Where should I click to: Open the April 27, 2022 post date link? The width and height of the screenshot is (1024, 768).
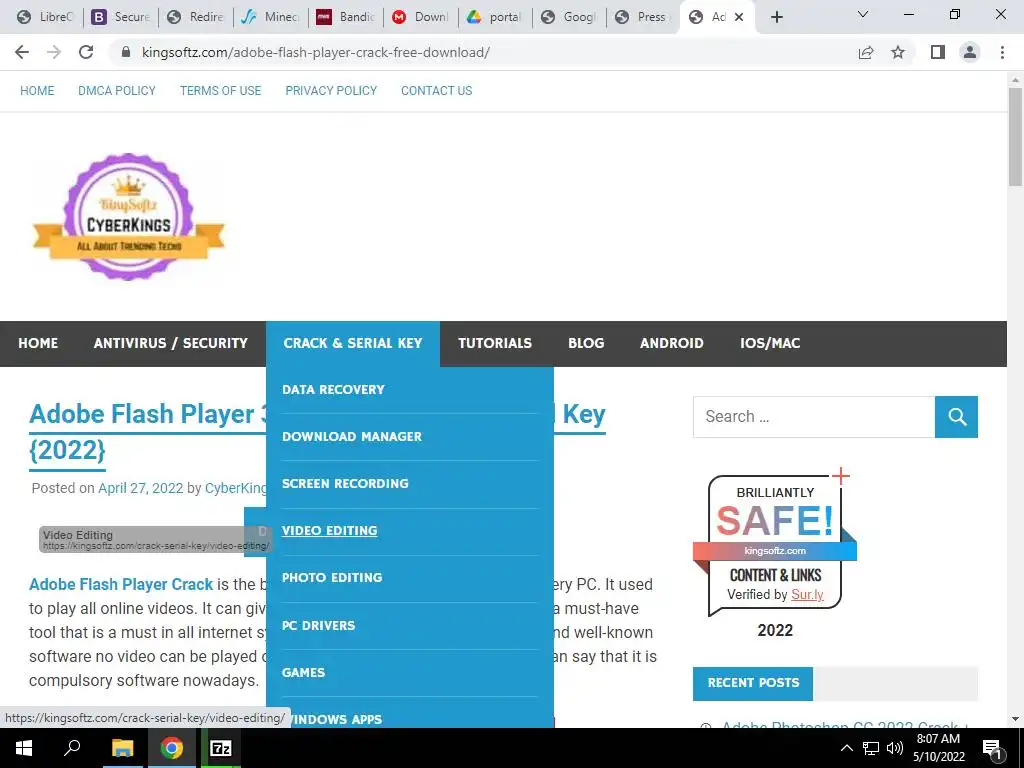coord(140,488)
